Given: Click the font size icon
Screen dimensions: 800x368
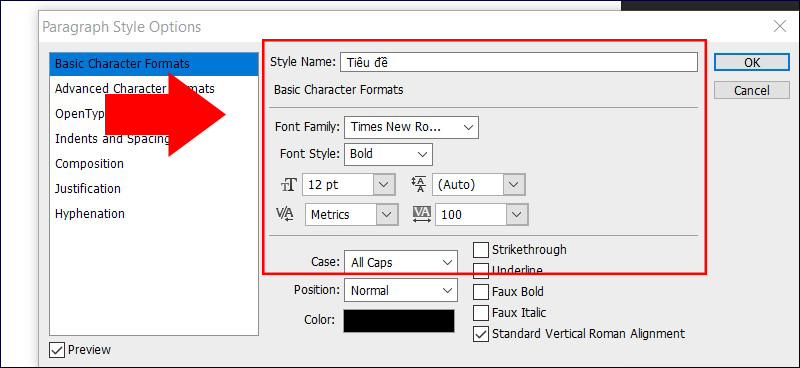Looking at the screenshot, I should (x=288, y=185).
